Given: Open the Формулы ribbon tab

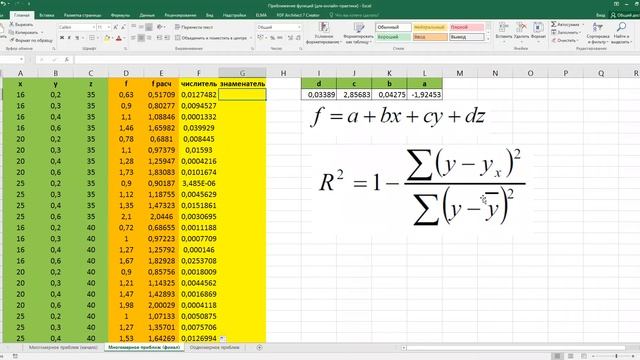Looking at the screenshot, I should [x=120, y=15].
